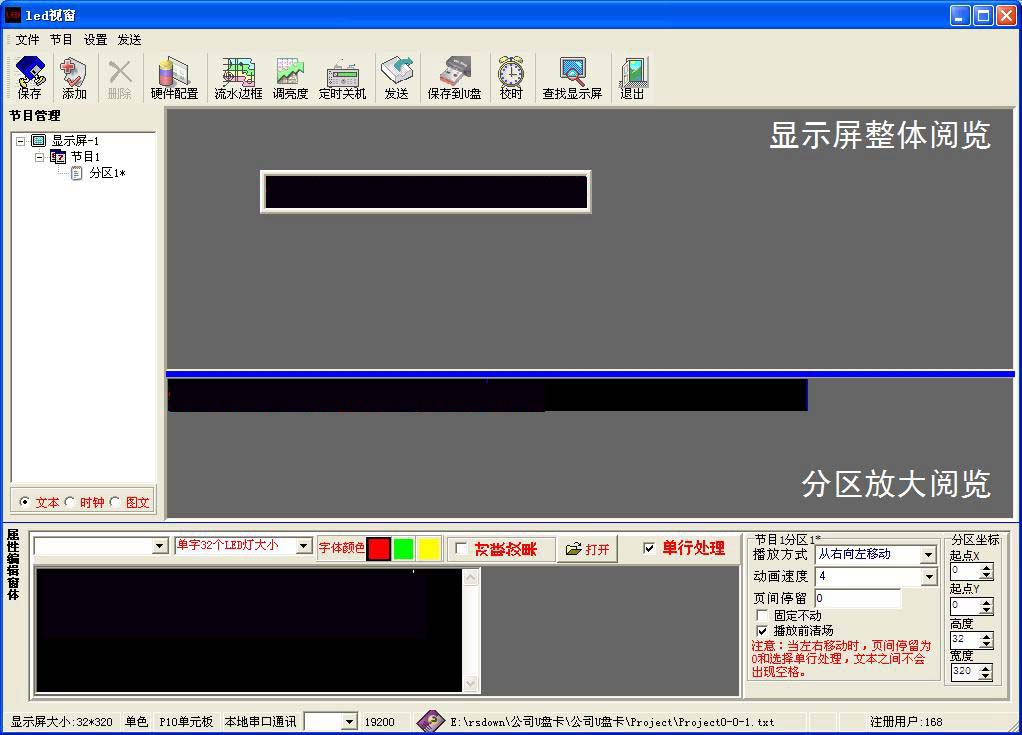
Task: Open the 文件 menu
Action: (x=27, y=40)
